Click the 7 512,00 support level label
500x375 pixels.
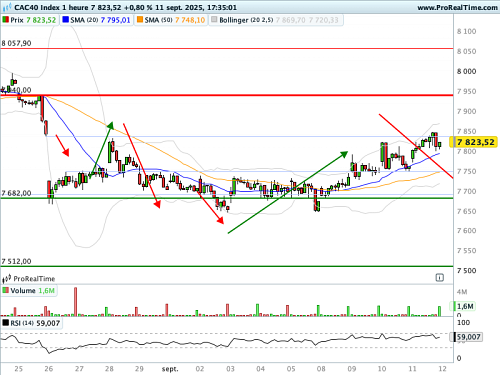click(x=16, y=261)
